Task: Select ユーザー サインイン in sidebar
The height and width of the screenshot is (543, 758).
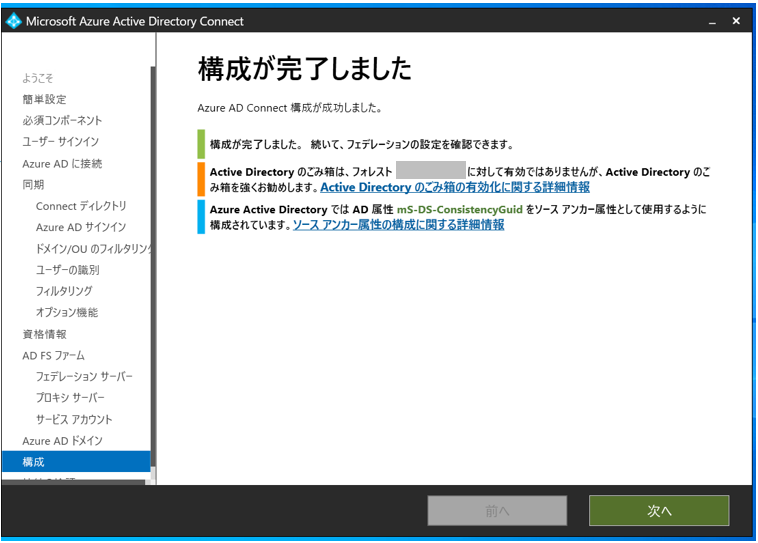Action: (60, 142)
